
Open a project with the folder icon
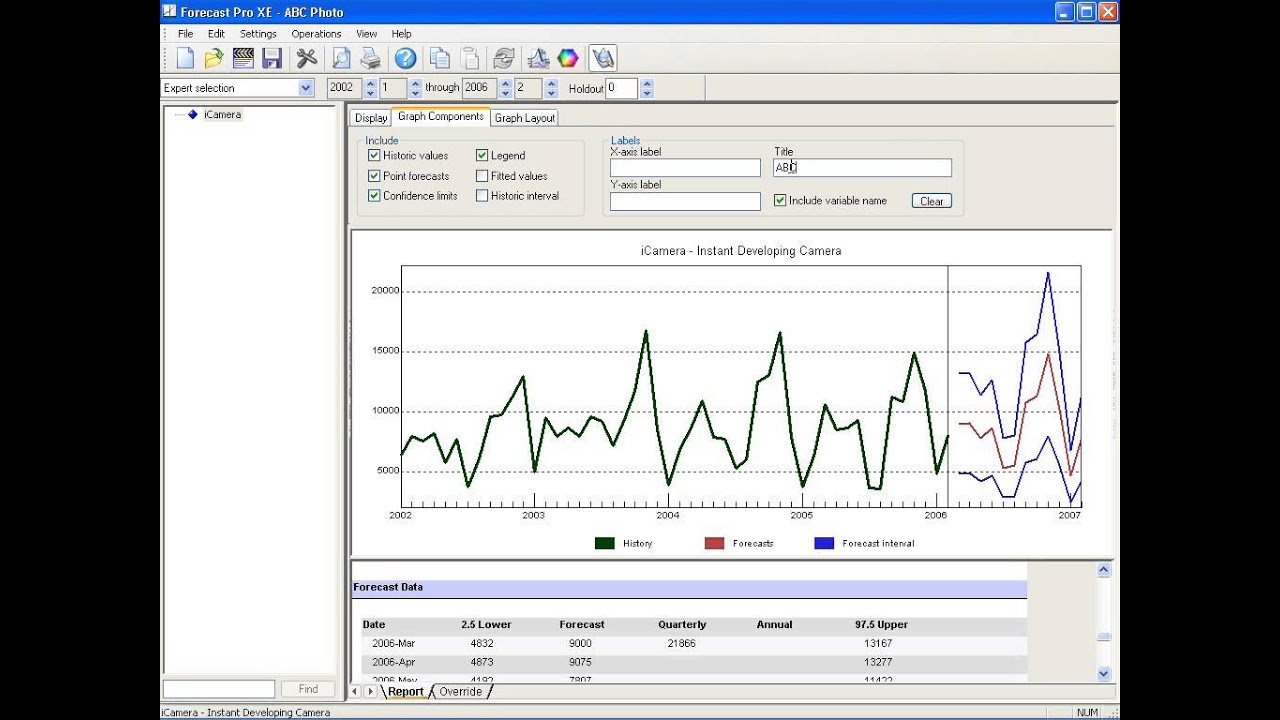pyautogui.click(x=214, y=58)
